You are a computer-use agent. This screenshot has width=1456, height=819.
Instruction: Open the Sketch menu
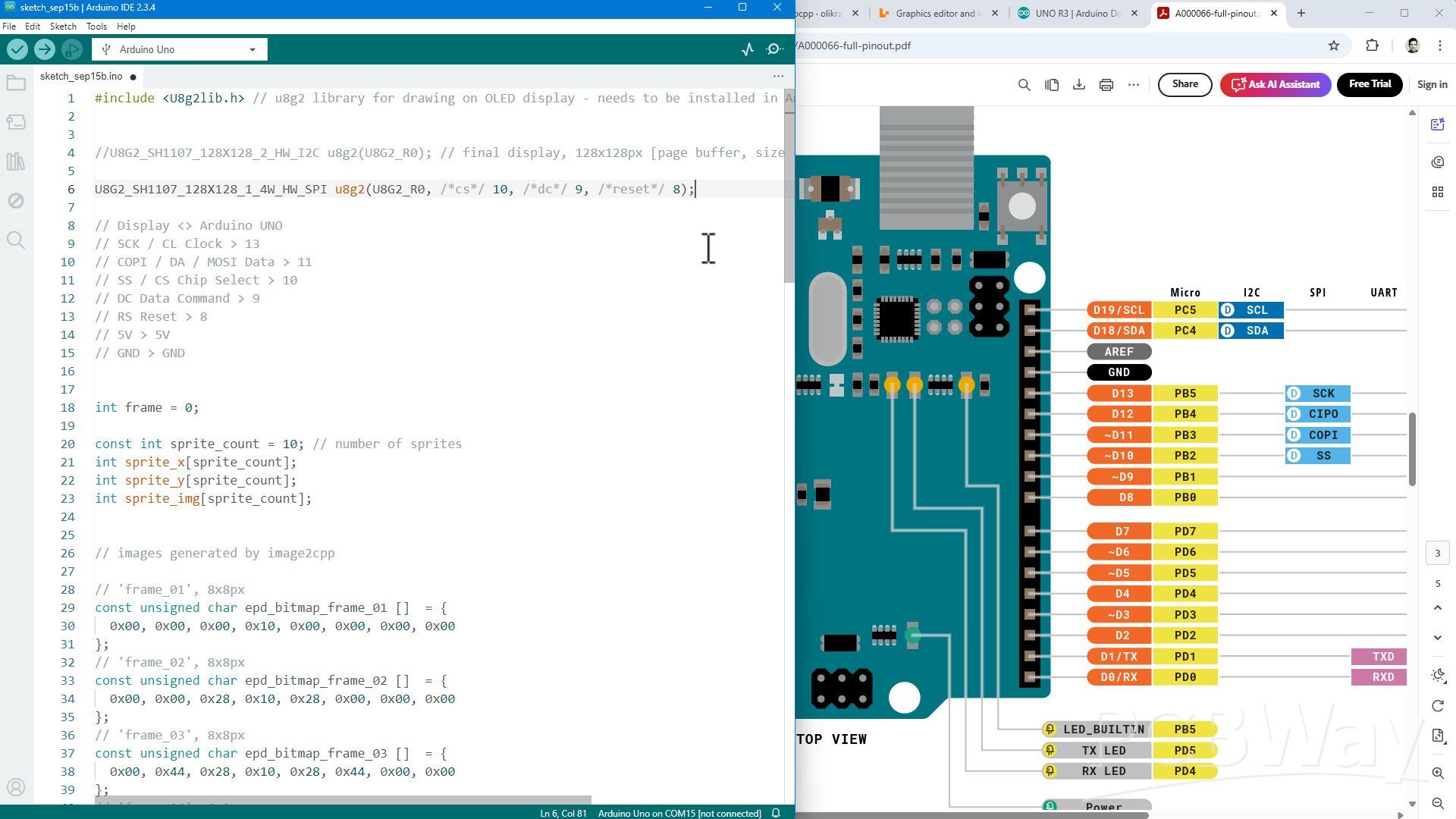(x=63, y=26)
